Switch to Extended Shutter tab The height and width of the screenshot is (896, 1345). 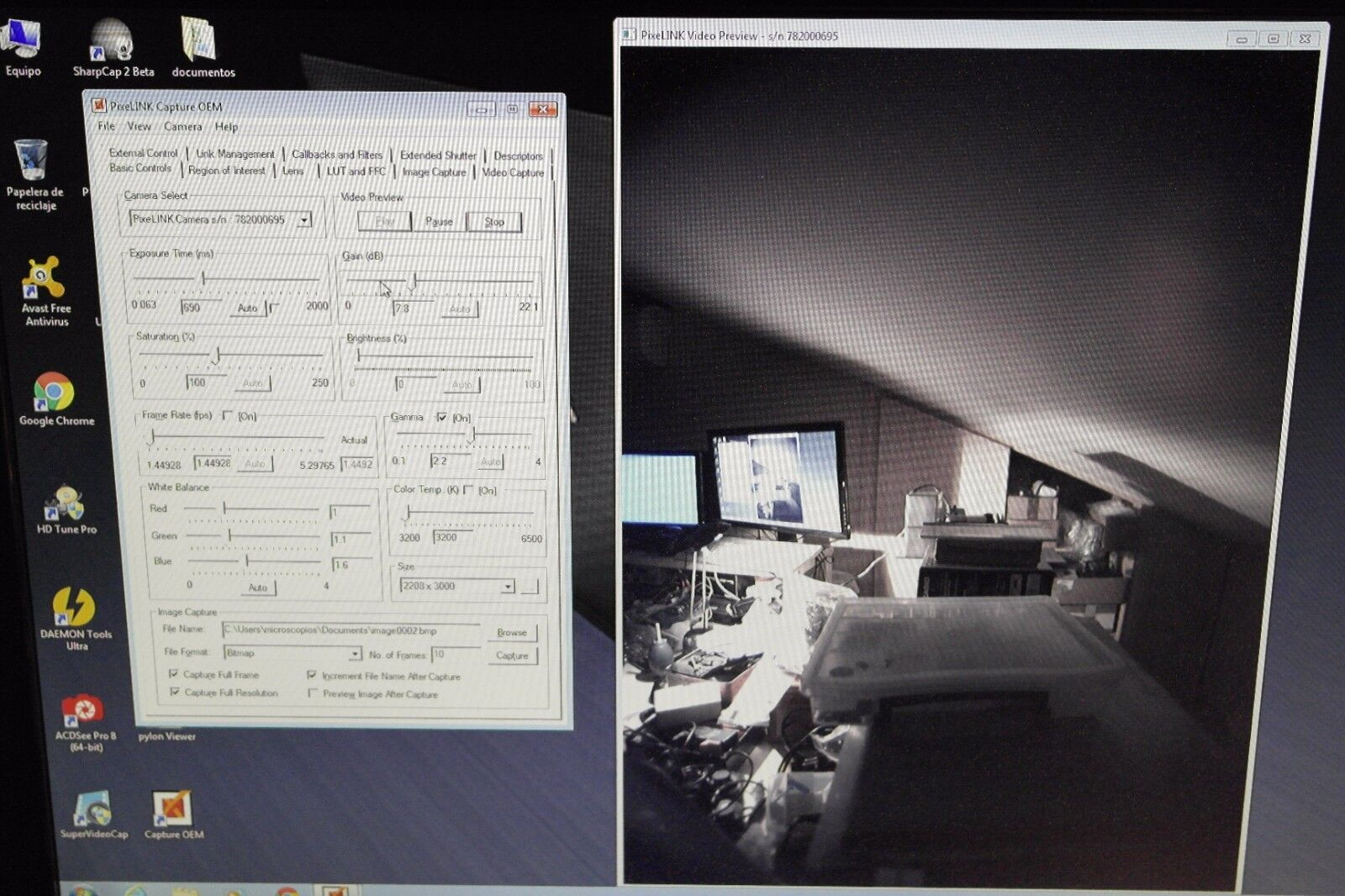pos(437,155)
